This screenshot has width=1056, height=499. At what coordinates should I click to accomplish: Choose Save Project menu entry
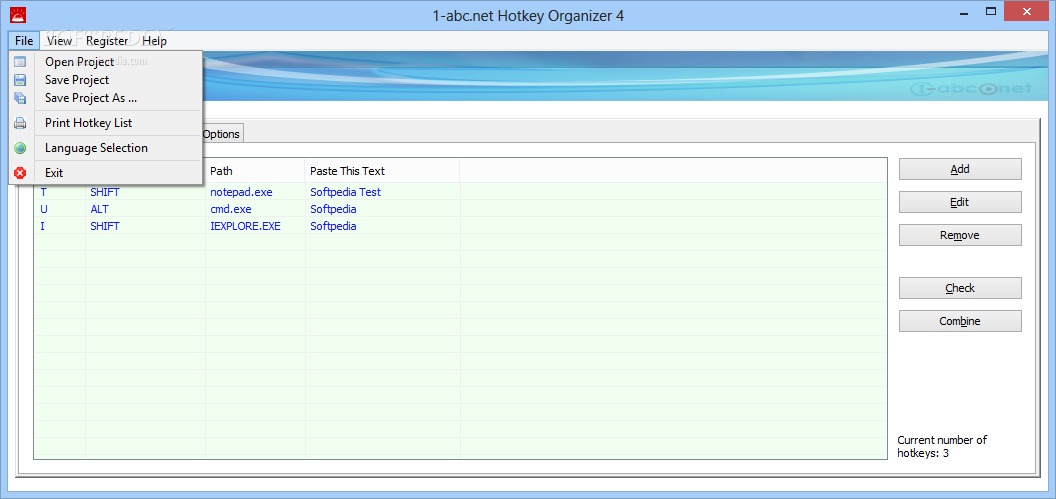(x=106, y=80)
